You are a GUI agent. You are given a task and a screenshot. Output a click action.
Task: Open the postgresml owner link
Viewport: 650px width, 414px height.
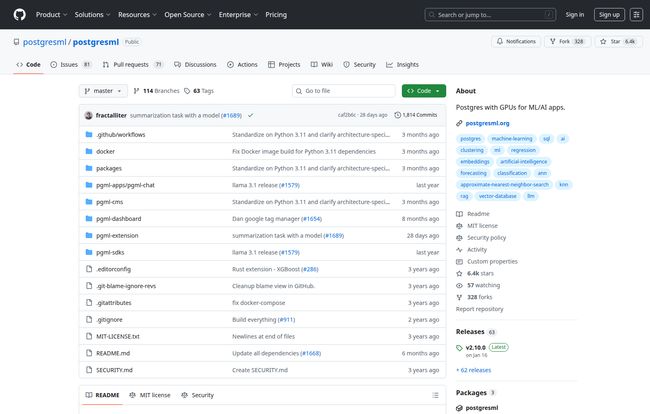[x=44, y=42]
